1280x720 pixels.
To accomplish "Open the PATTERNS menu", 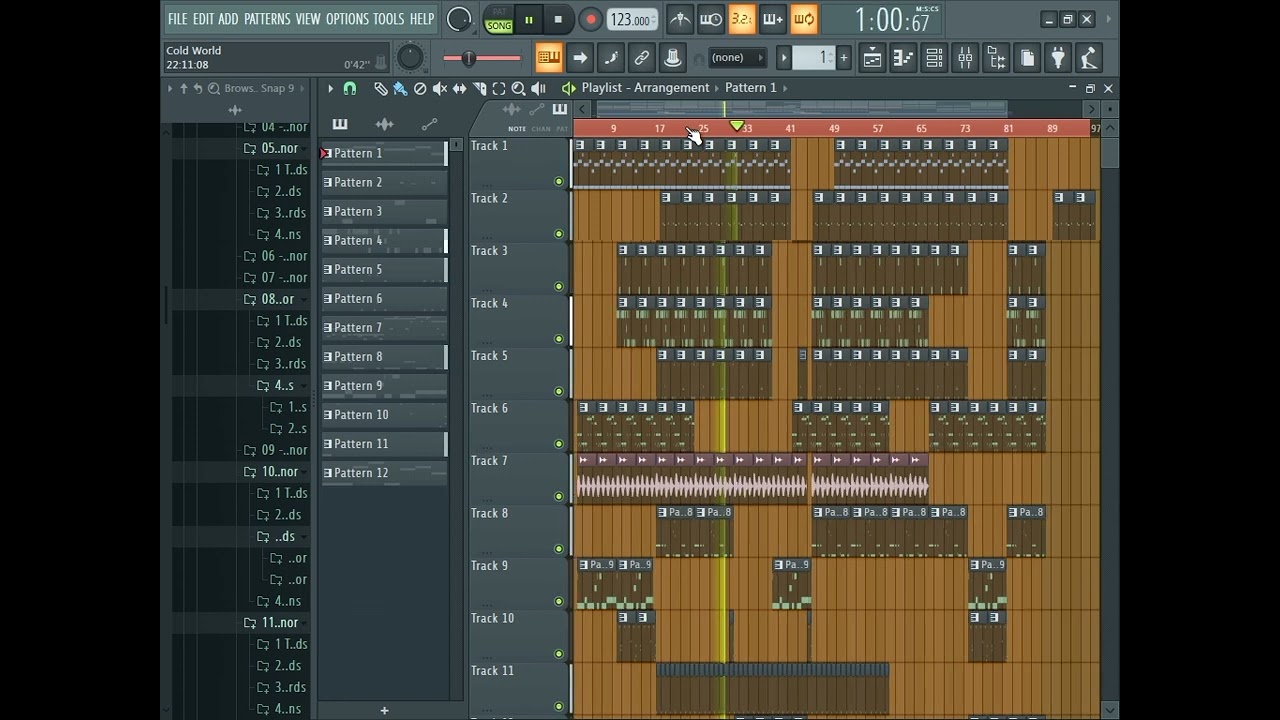I will [x=267, y=19].
